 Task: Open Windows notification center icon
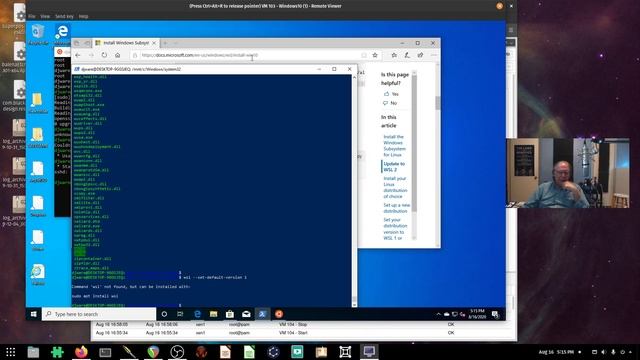click(x=495, y=314)
